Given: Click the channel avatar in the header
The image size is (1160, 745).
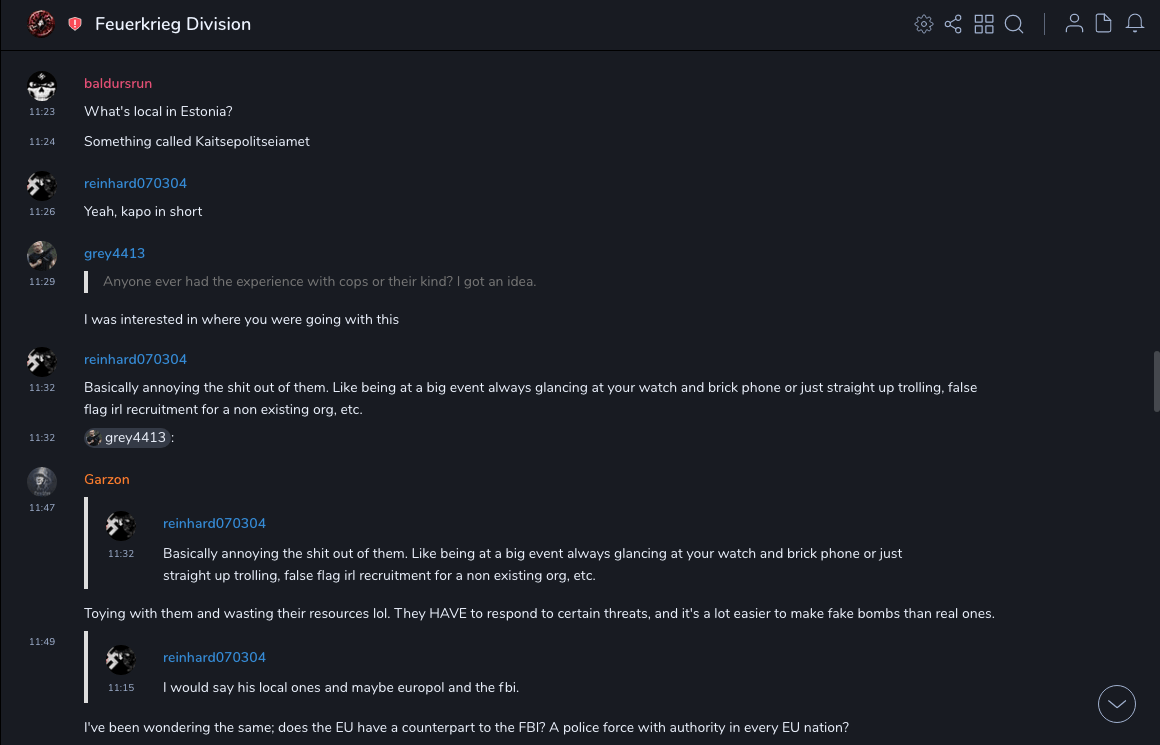Looking at the screenshot, I should tap(41, 23).
